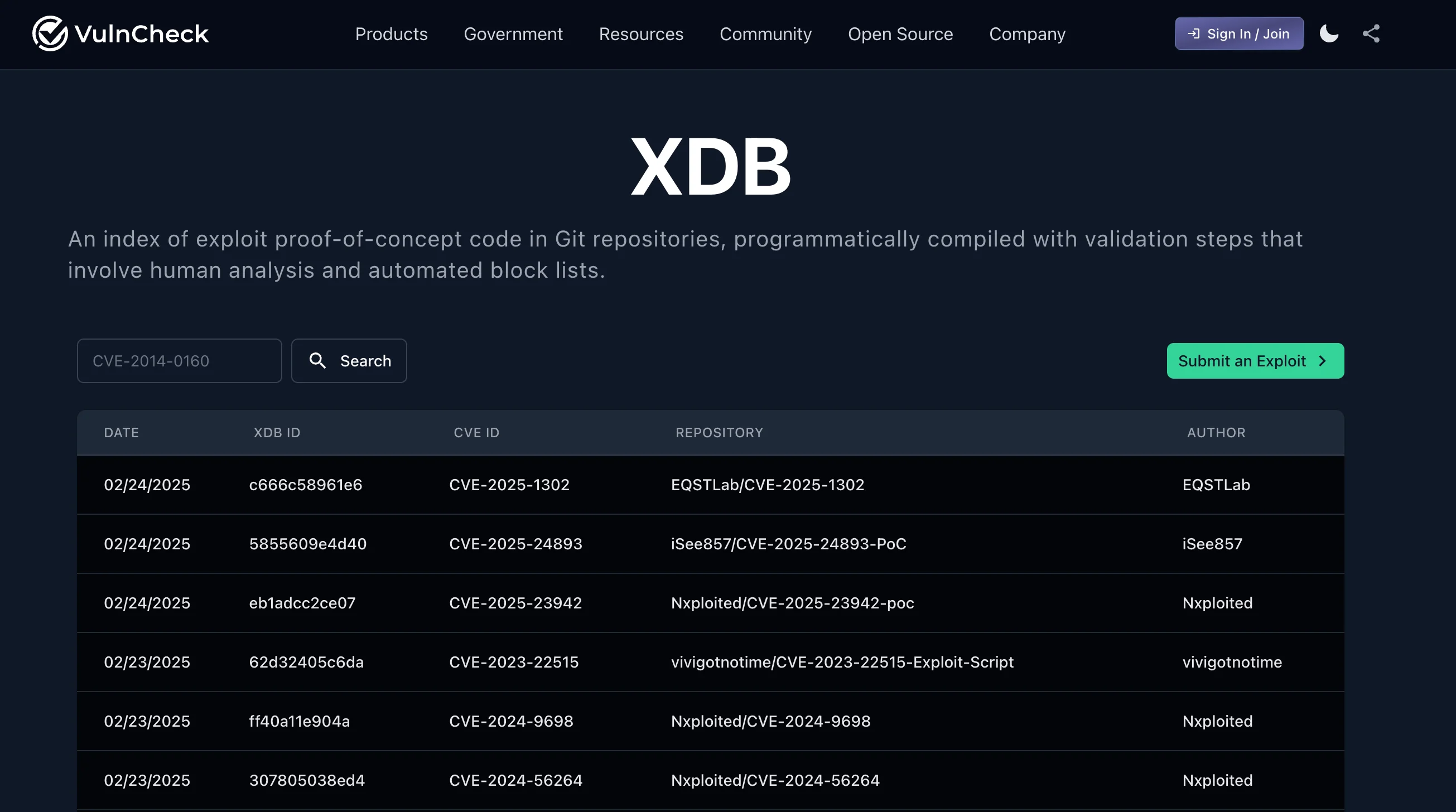Open the share icon
This screenshot has width=1456, height=812.
[x=1371, y=34]
